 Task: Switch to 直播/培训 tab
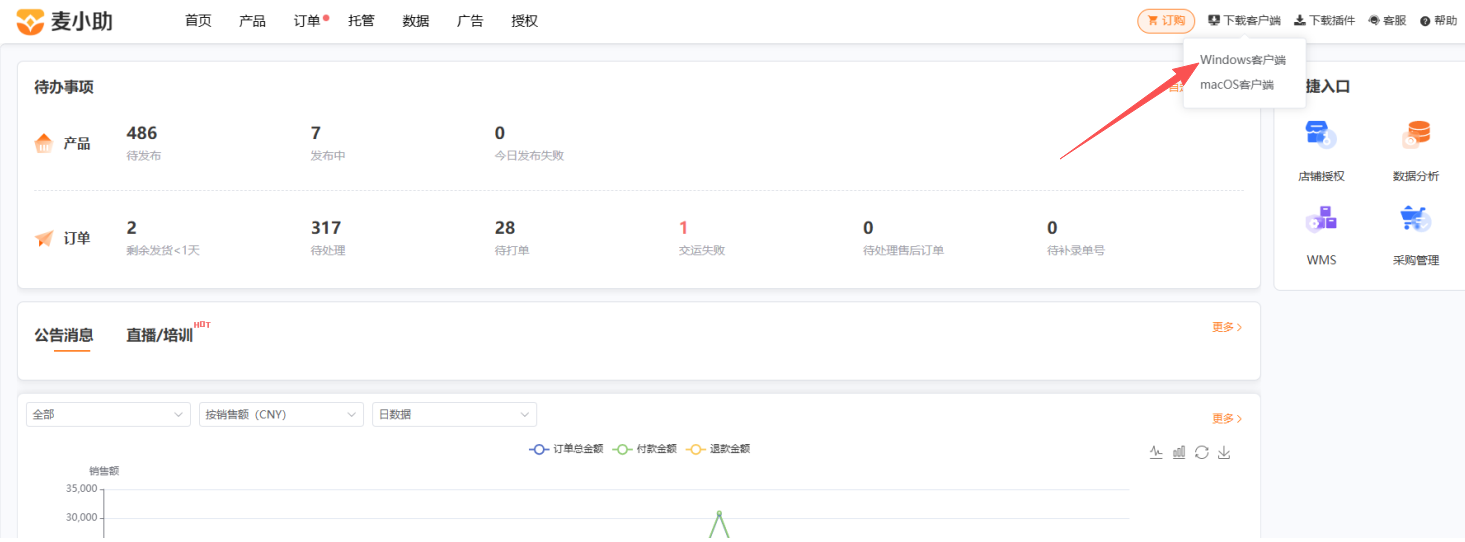[x=159, y=335]
